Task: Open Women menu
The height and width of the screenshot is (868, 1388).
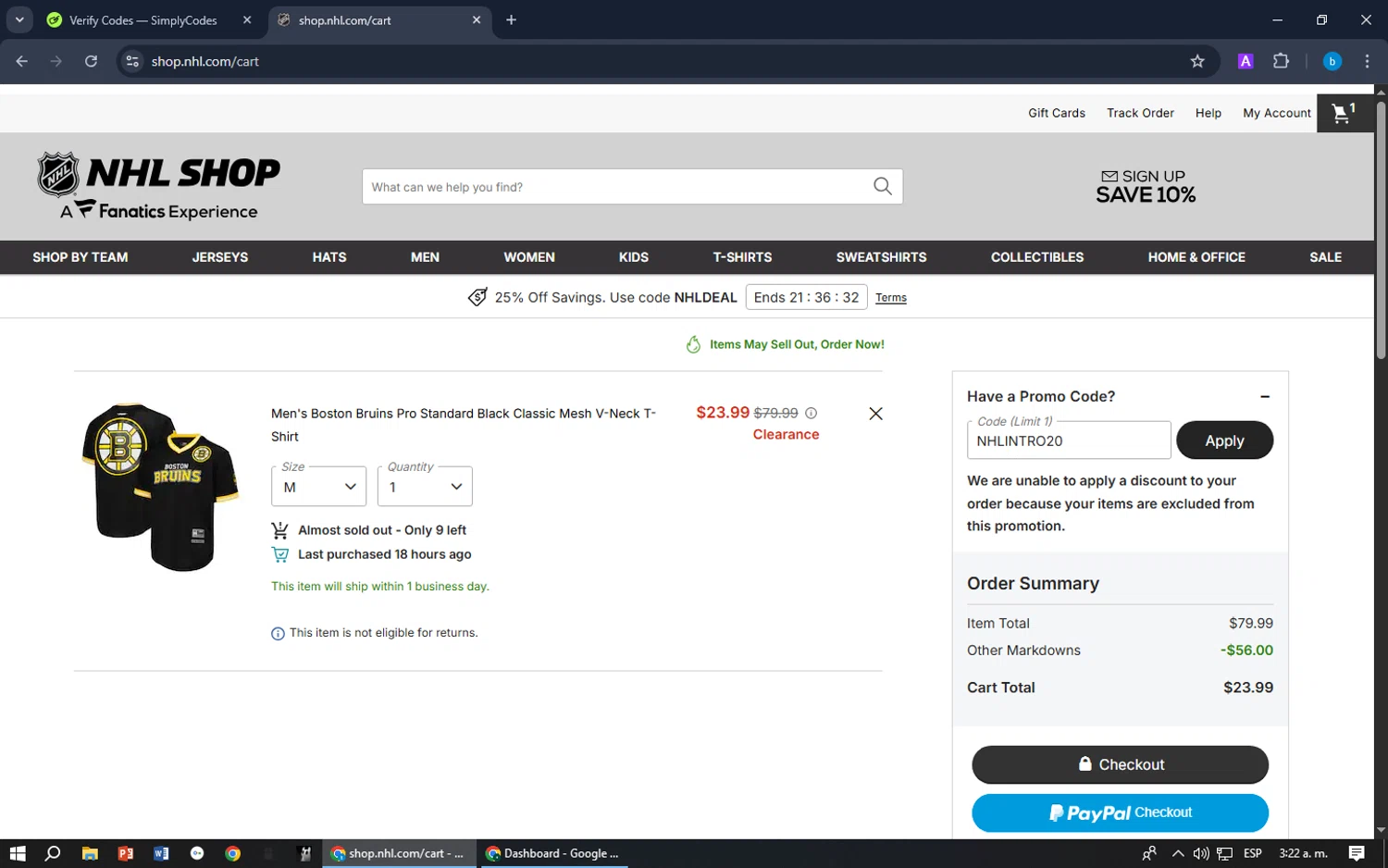Action: [529, 257]
